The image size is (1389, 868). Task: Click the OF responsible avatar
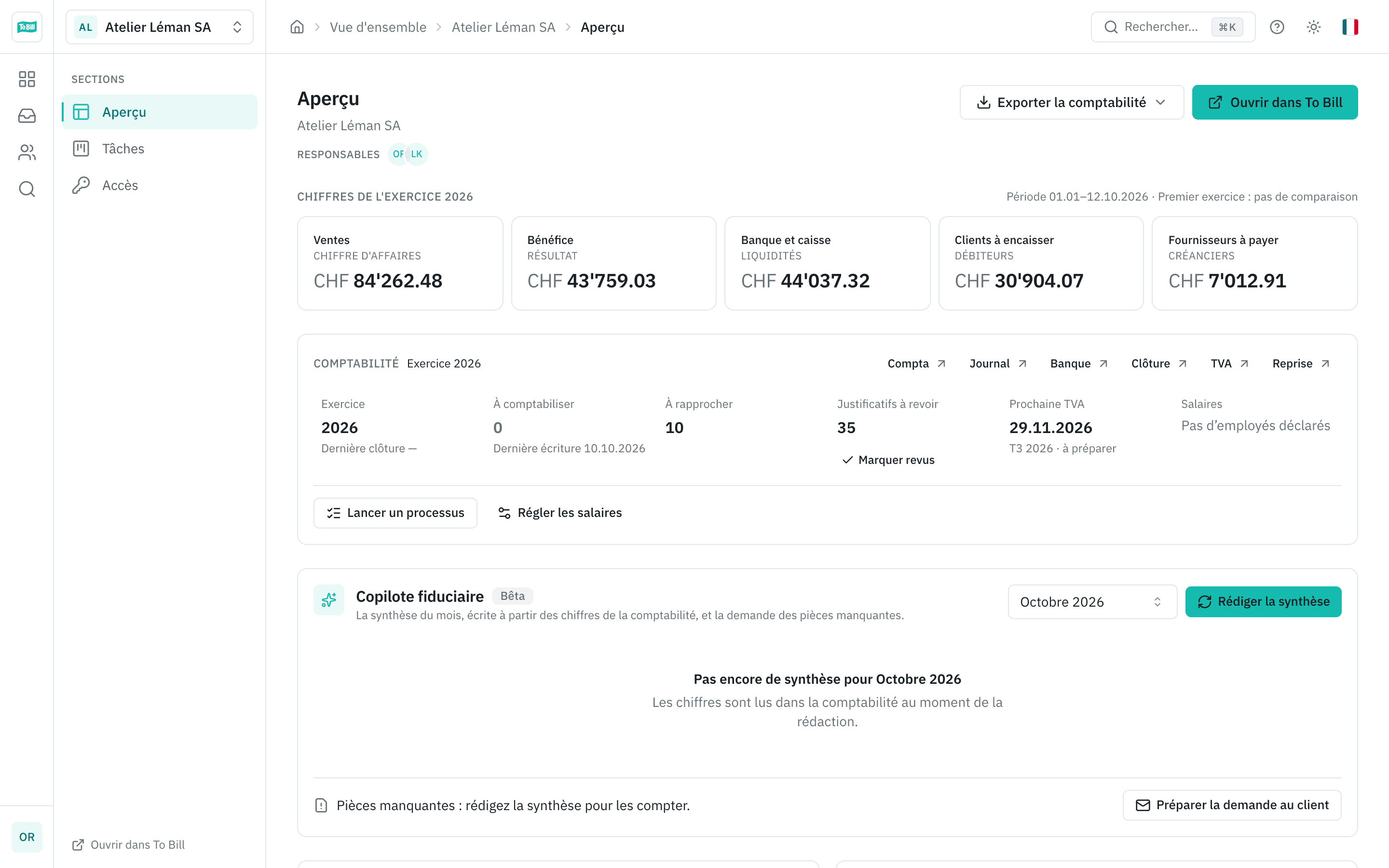(x=398, y=154)
